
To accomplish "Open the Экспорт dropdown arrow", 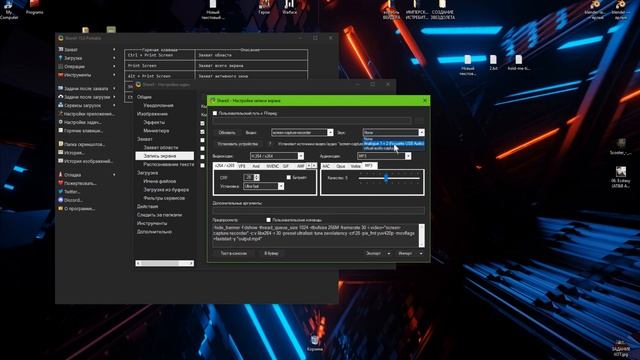I will [389, 253].
